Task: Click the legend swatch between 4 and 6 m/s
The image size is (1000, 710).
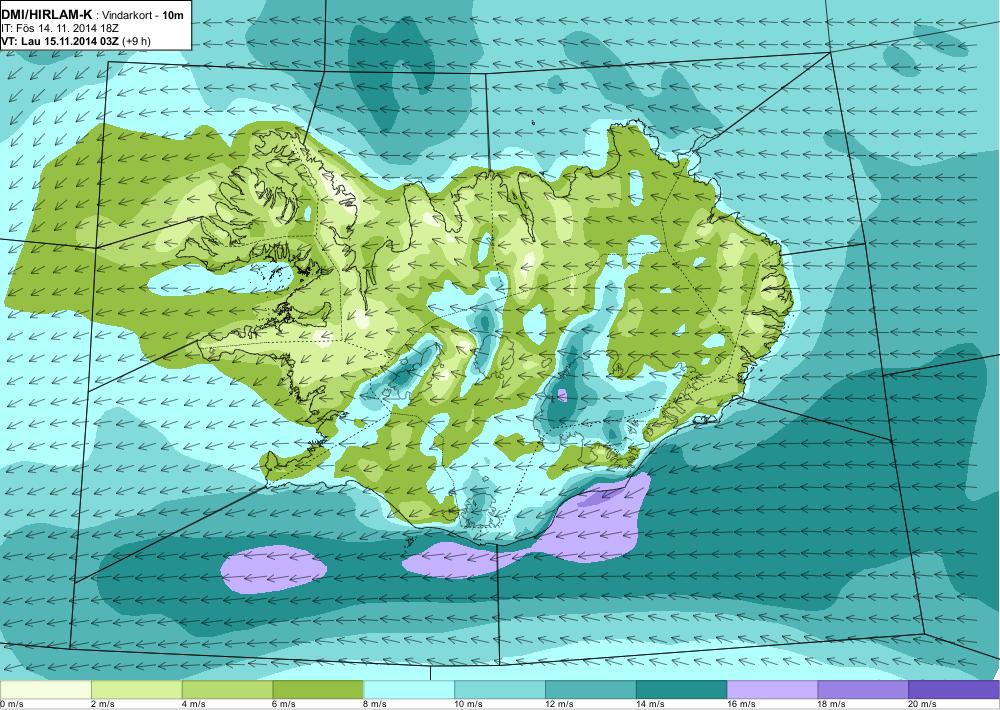Action: pyautogui.click(x=228, y=690)
